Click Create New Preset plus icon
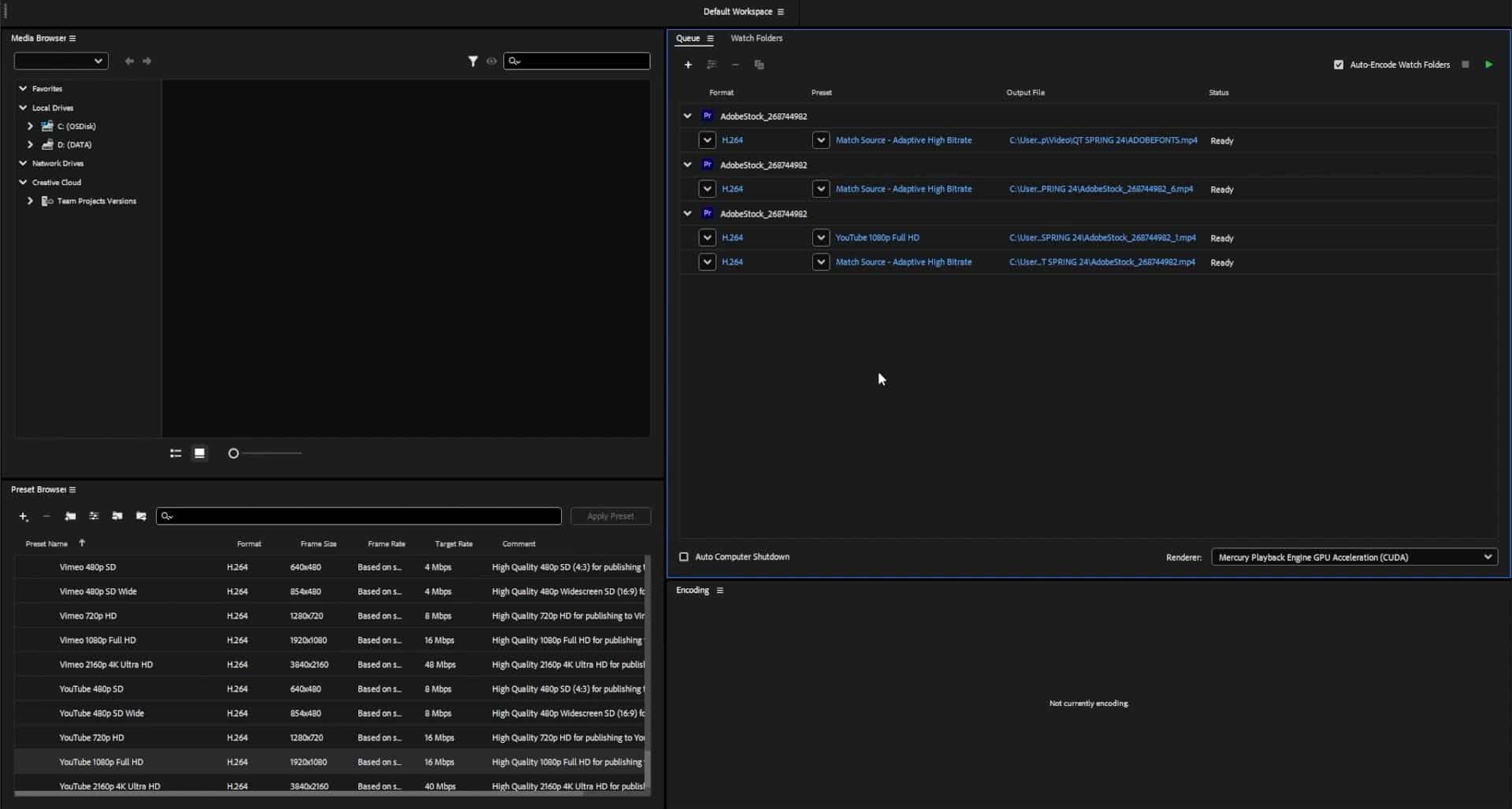This screenshot has height=809, width=1512. click(24, 517)
